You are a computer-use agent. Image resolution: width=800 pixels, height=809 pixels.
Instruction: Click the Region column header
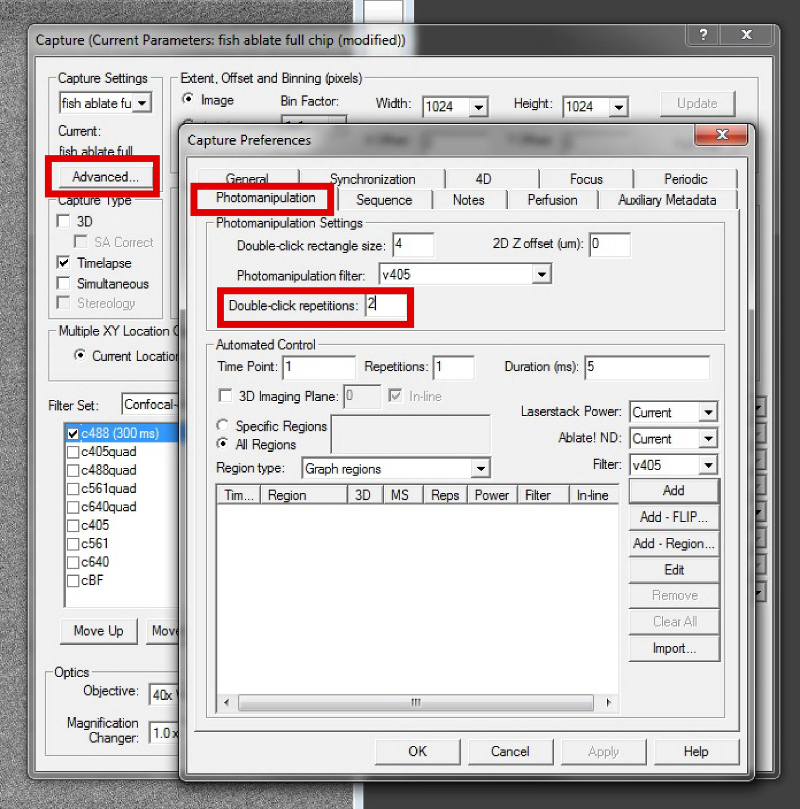[304, 495]
